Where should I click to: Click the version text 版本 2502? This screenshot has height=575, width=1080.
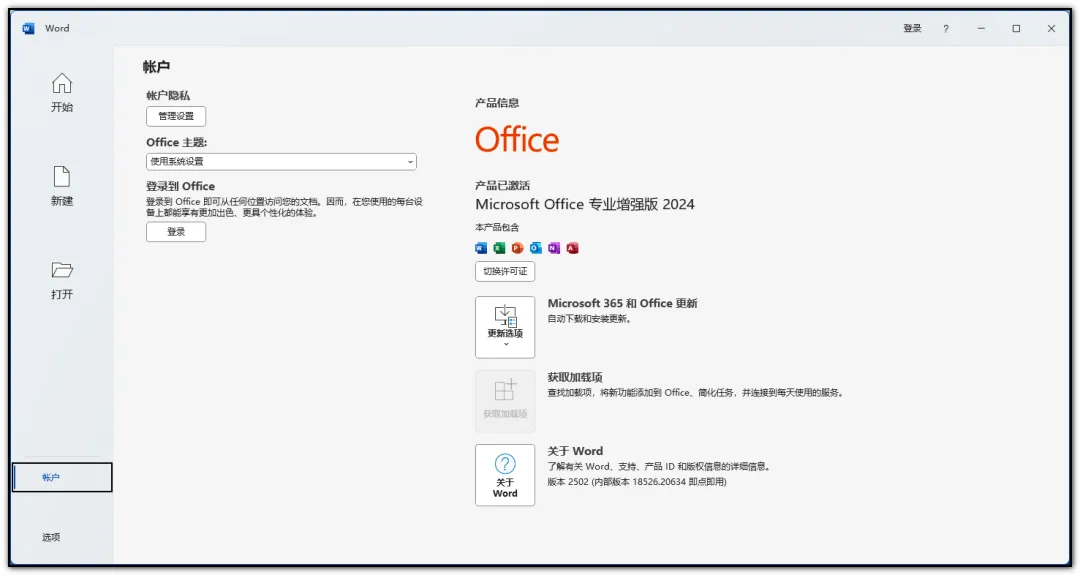tap(568, 482)
